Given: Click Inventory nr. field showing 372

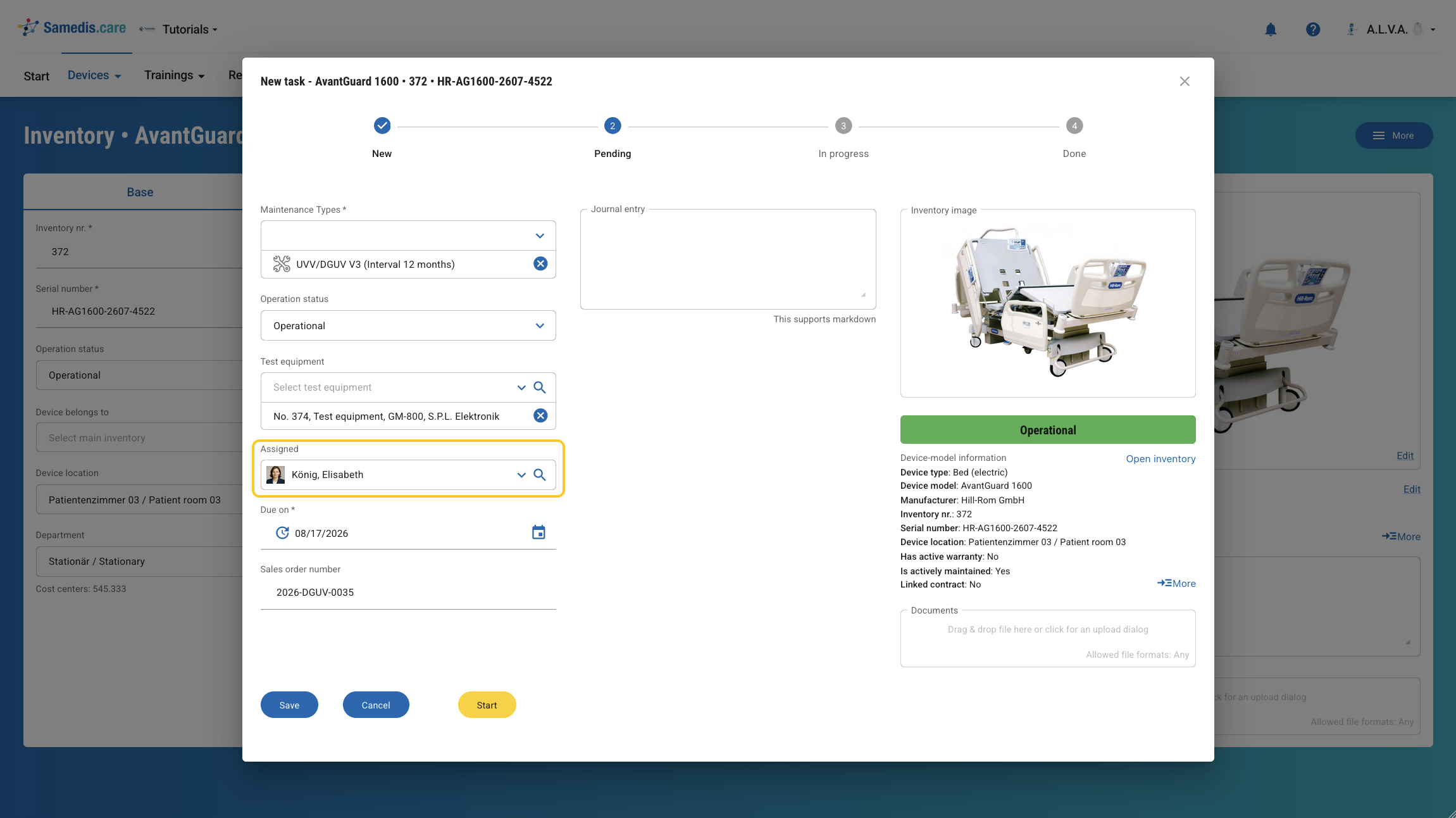Looking at the screenshot, I should pos(139,252).
